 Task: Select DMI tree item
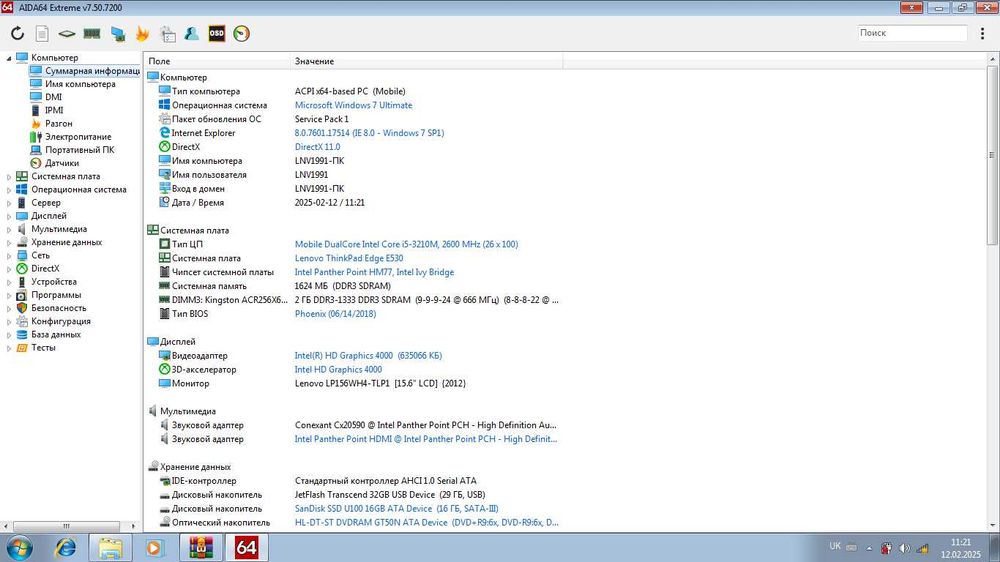coord(54,97)
